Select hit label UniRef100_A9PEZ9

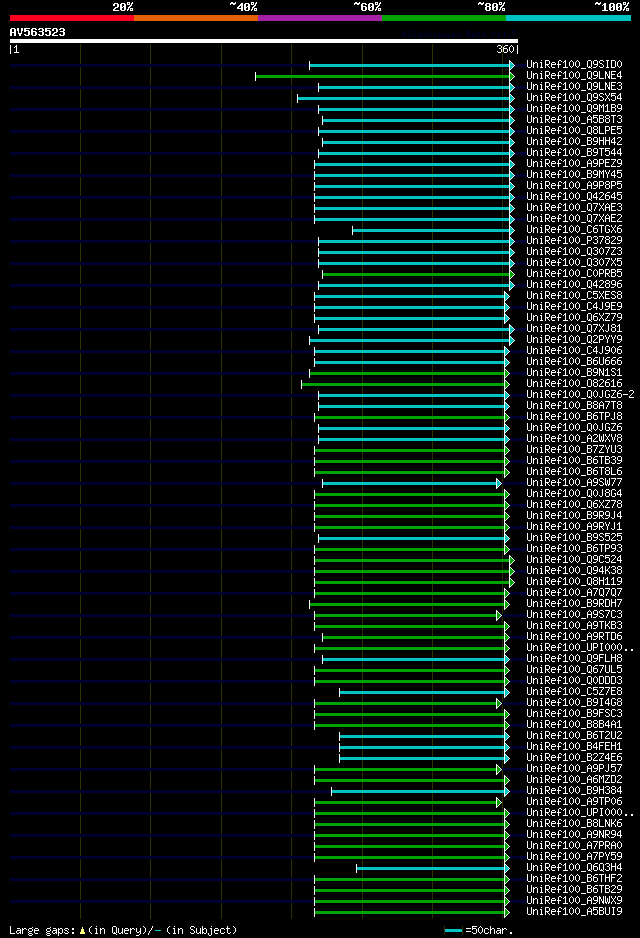click(x=574, y=163)
